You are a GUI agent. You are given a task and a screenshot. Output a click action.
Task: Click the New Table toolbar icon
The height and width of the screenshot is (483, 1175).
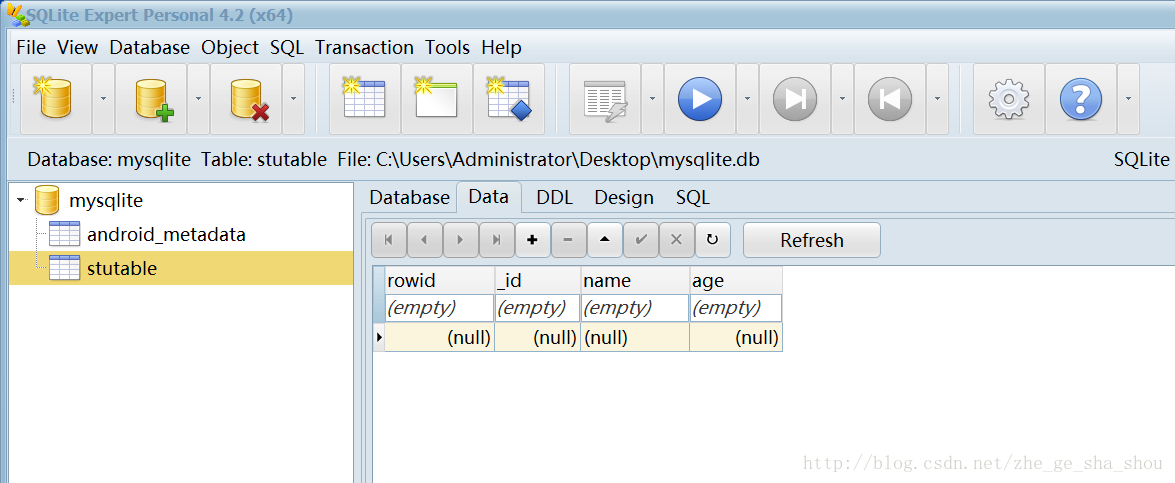[x=364, y=99]
